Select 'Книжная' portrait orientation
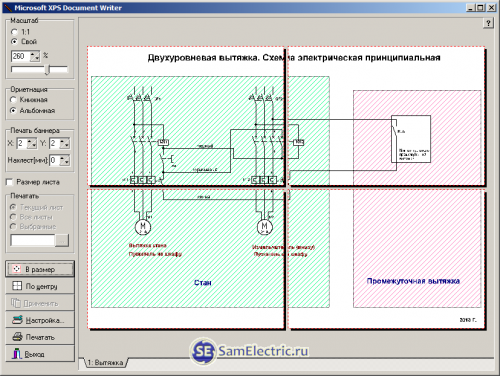Viewport: 500px width, 376px height. [13, 99]
